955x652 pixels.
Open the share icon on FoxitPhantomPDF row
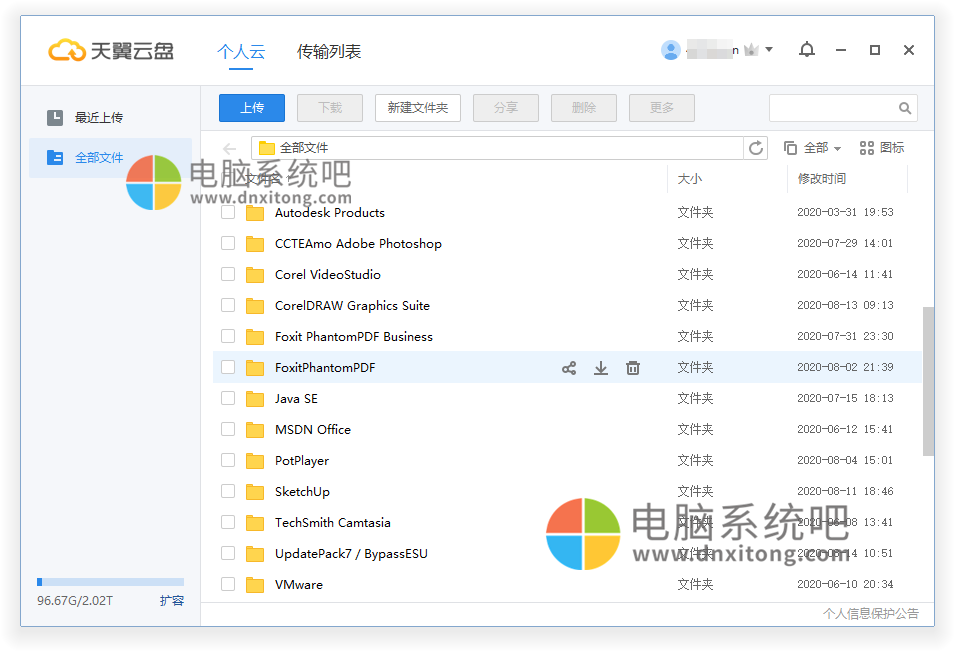(x=569, y=368)
